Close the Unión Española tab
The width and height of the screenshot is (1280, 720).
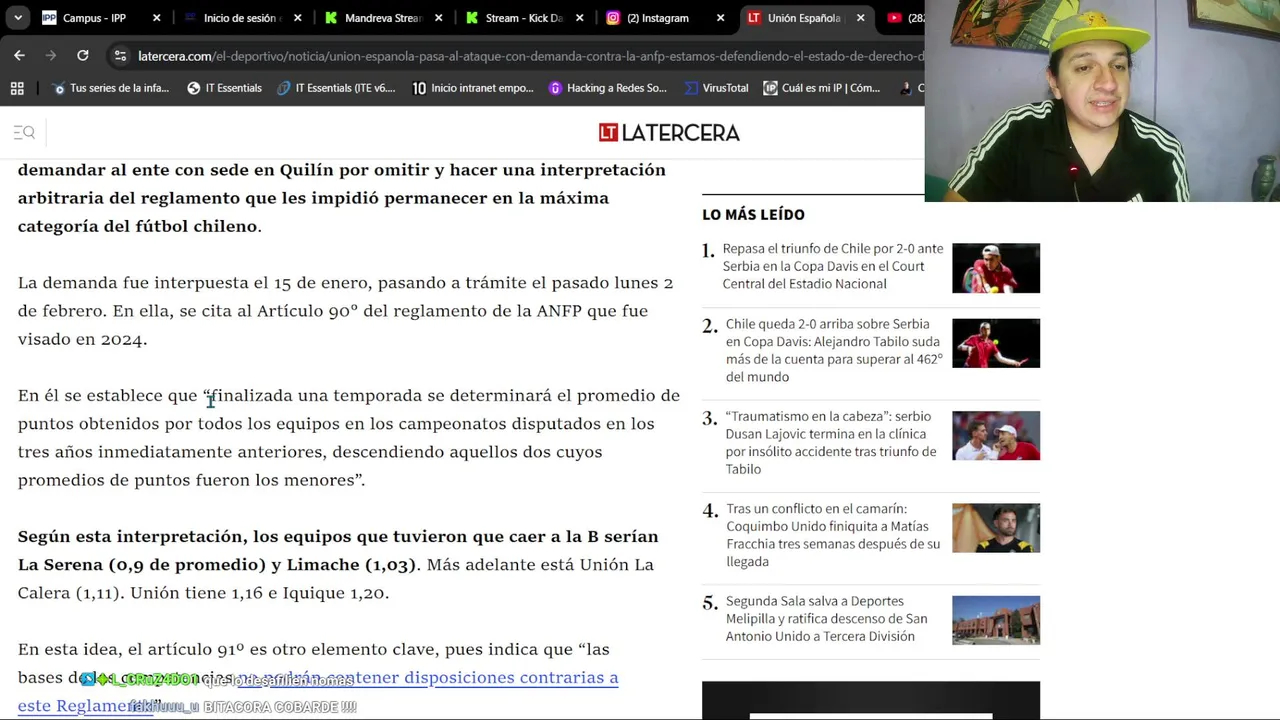tap(861, 18)
